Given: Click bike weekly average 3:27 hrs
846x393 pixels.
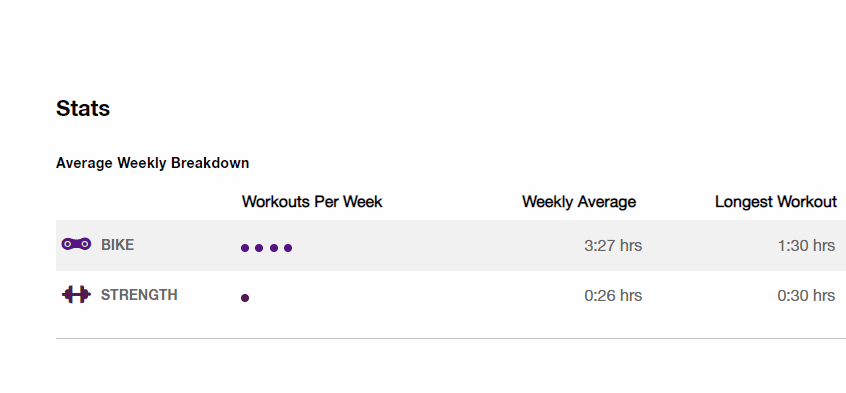Looking at the screenshot, I should coord(613,246).
